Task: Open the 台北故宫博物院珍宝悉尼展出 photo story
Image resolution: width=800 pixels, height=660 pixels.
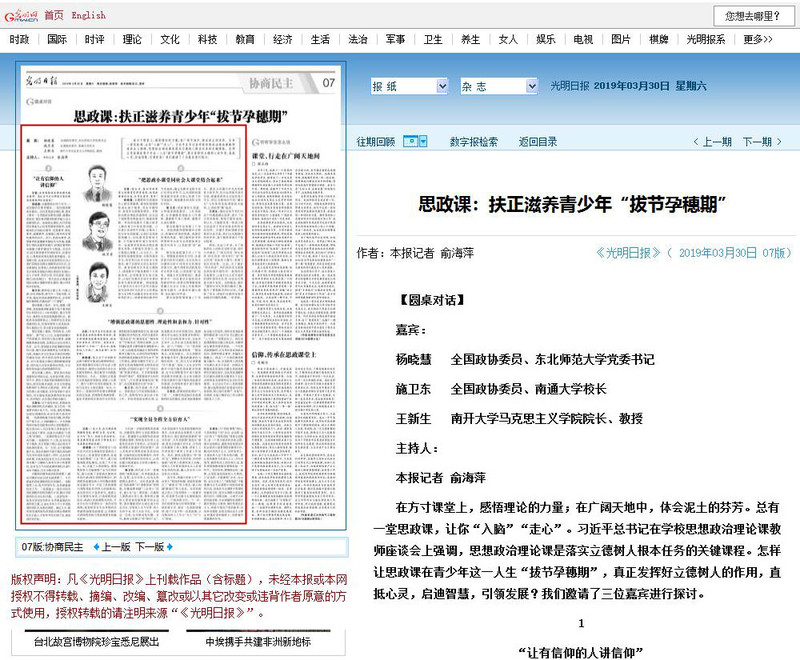Action: click(95, 641)
